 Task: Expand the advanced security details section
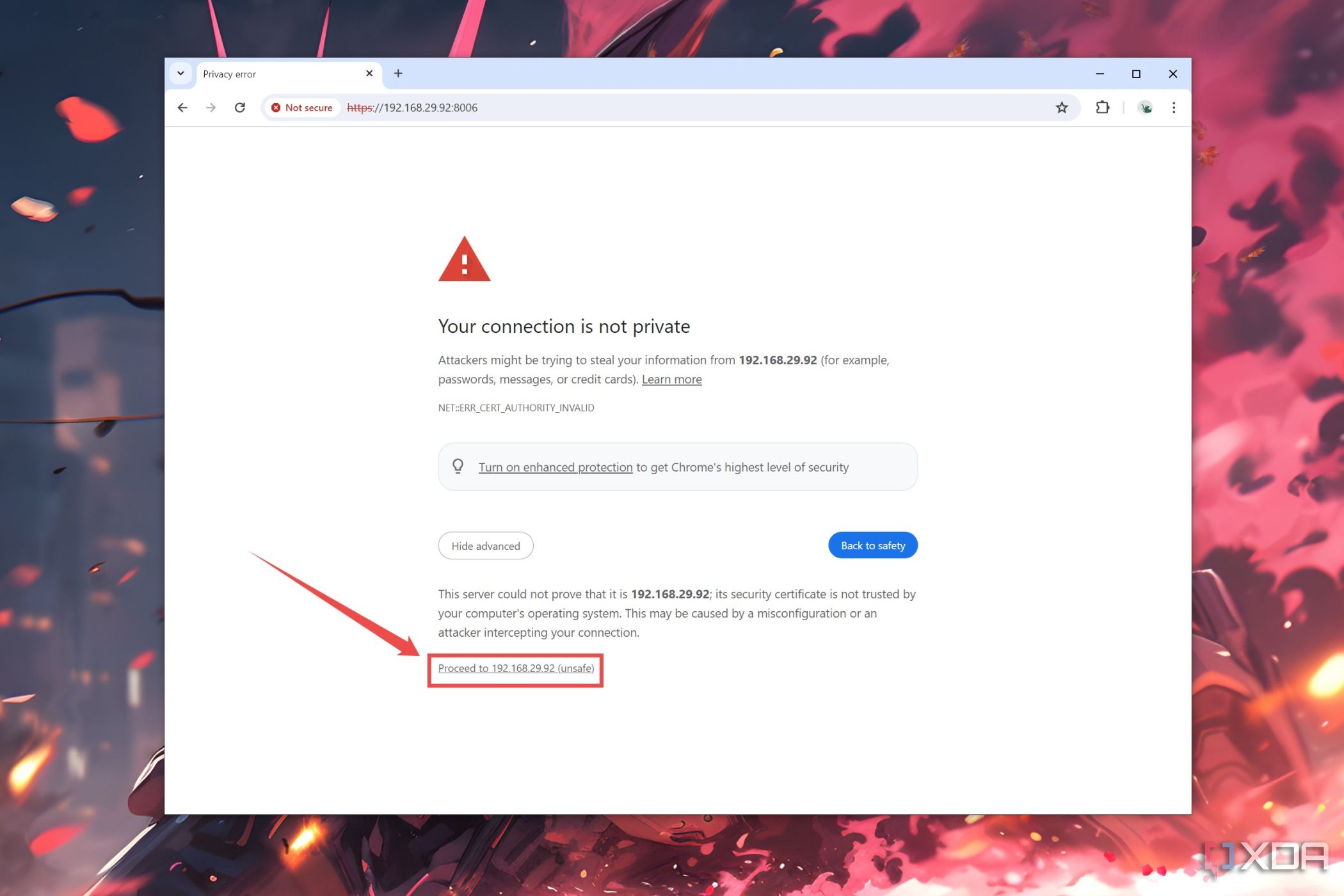tap(485, 545)
